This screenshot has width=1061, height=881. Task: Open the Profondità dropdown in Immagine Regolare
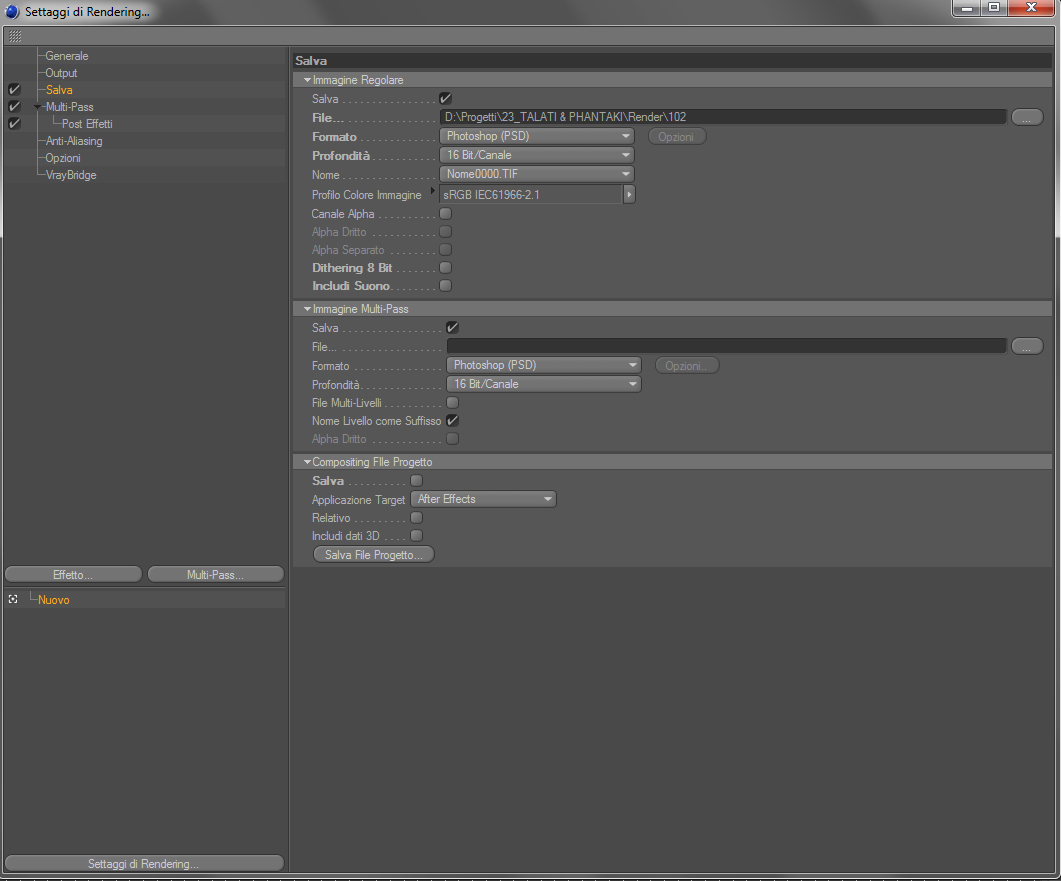tap(537, 155)
